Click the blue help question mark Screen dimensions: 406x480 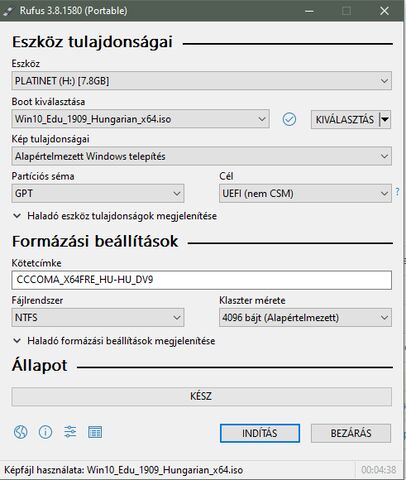(x=397, y=192)
